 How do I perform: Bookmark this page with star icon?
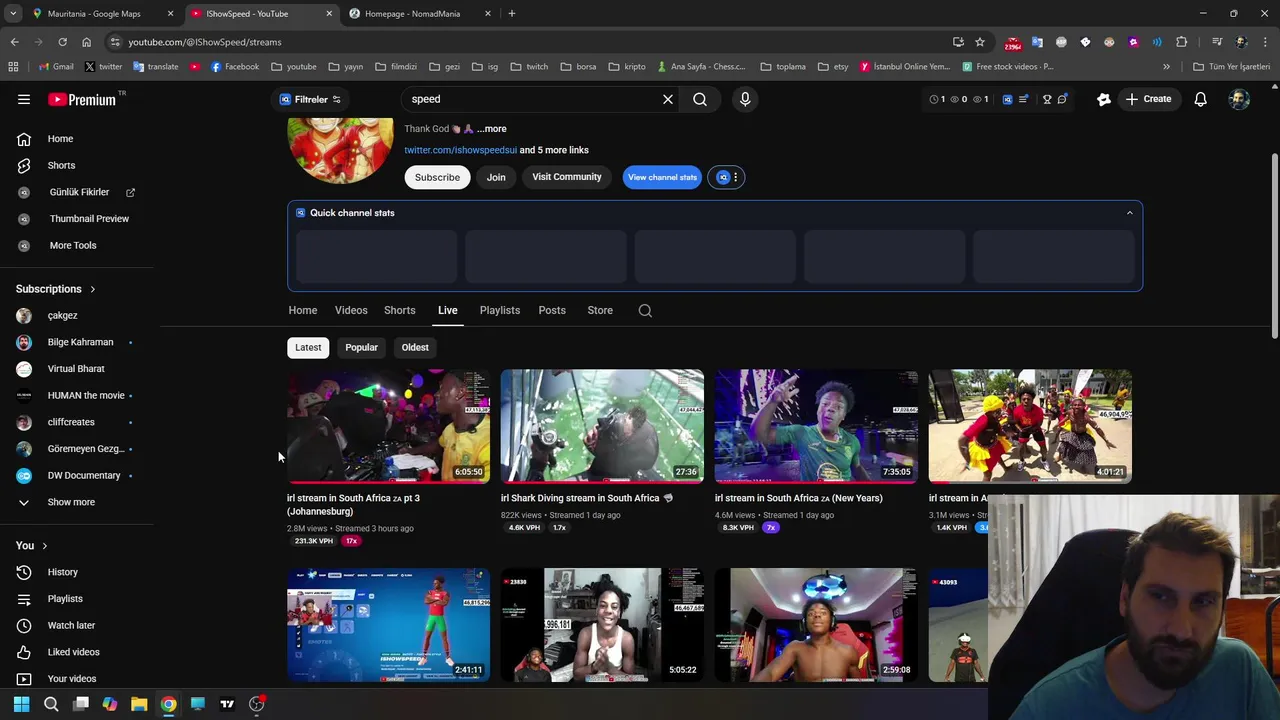pos(980,42)
